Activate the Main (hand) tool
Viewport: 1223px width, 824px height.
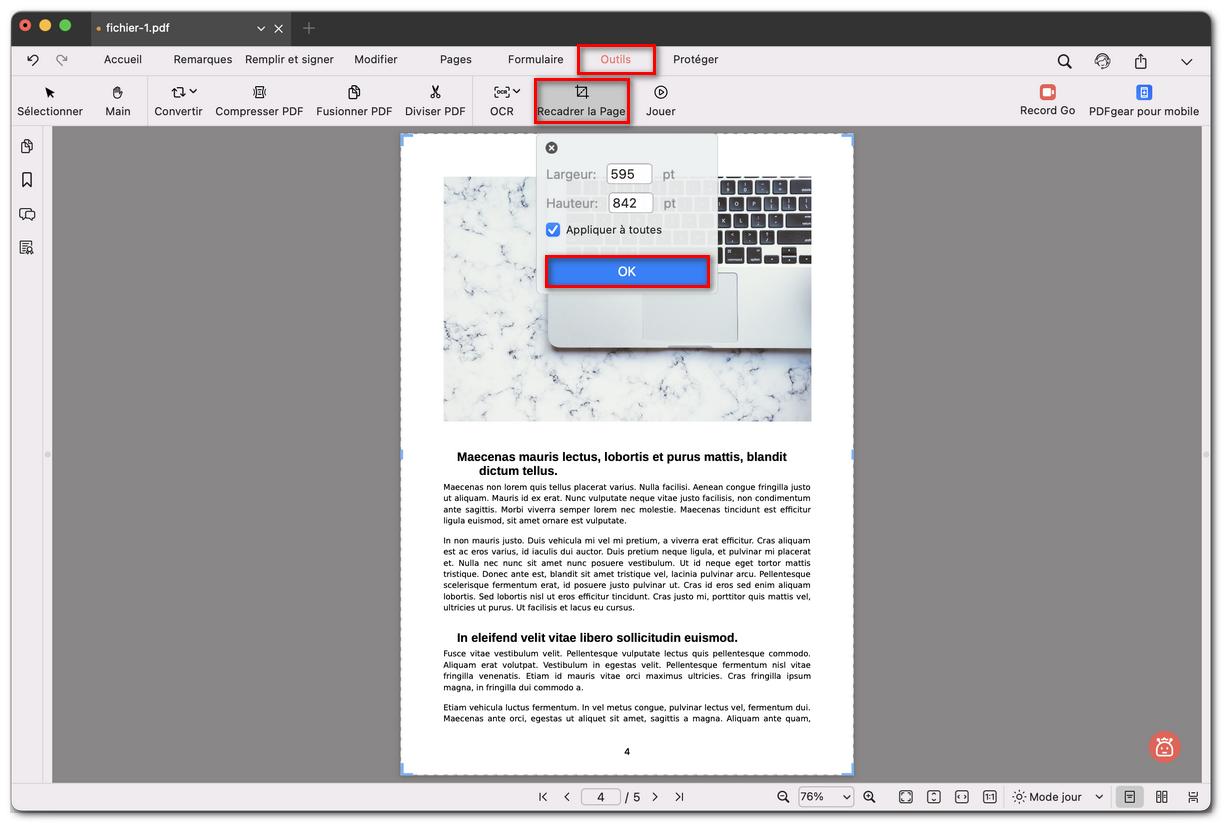118,100
